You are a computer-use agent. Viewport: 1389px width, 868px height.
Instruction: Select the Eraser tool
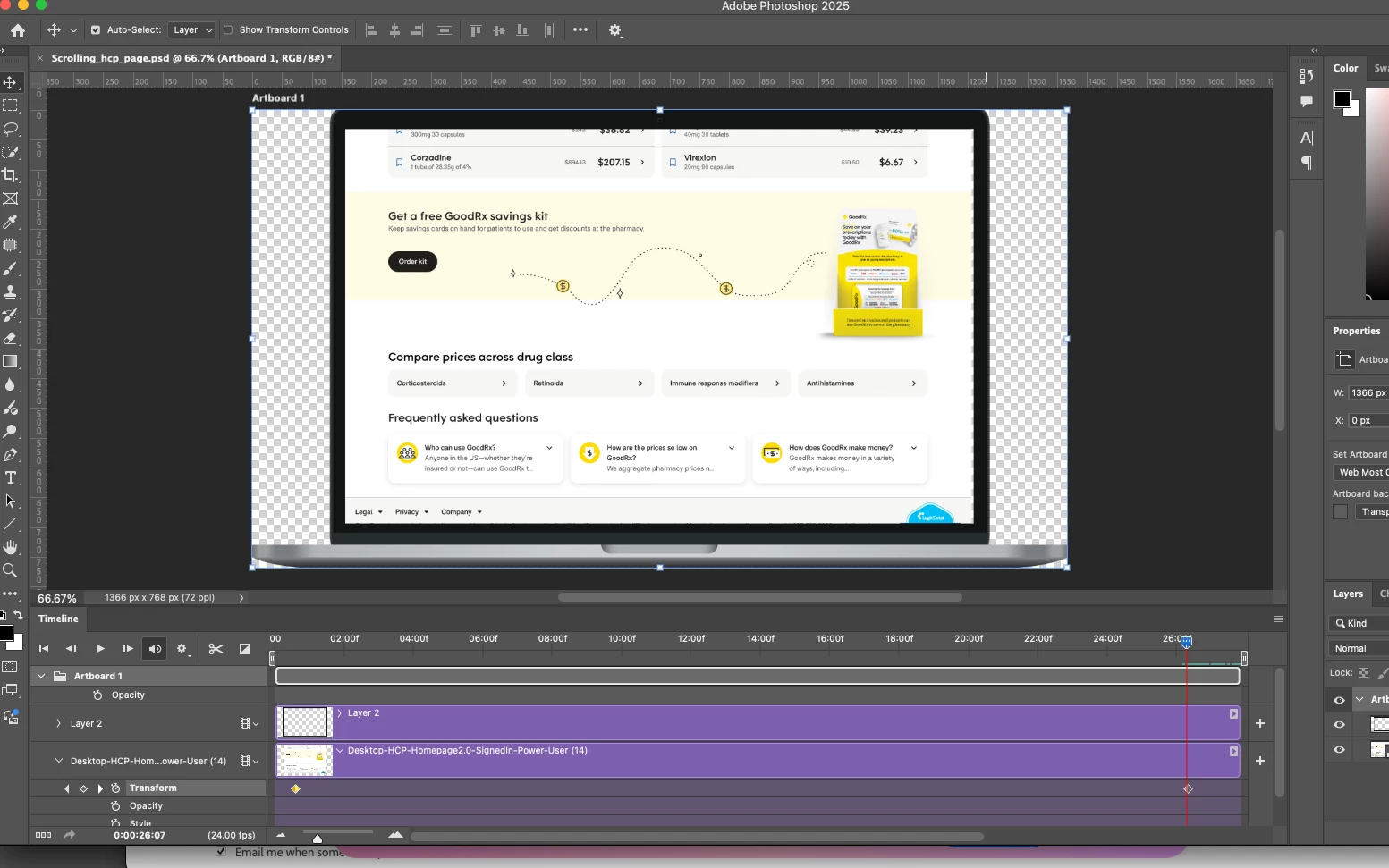(11, 338)
